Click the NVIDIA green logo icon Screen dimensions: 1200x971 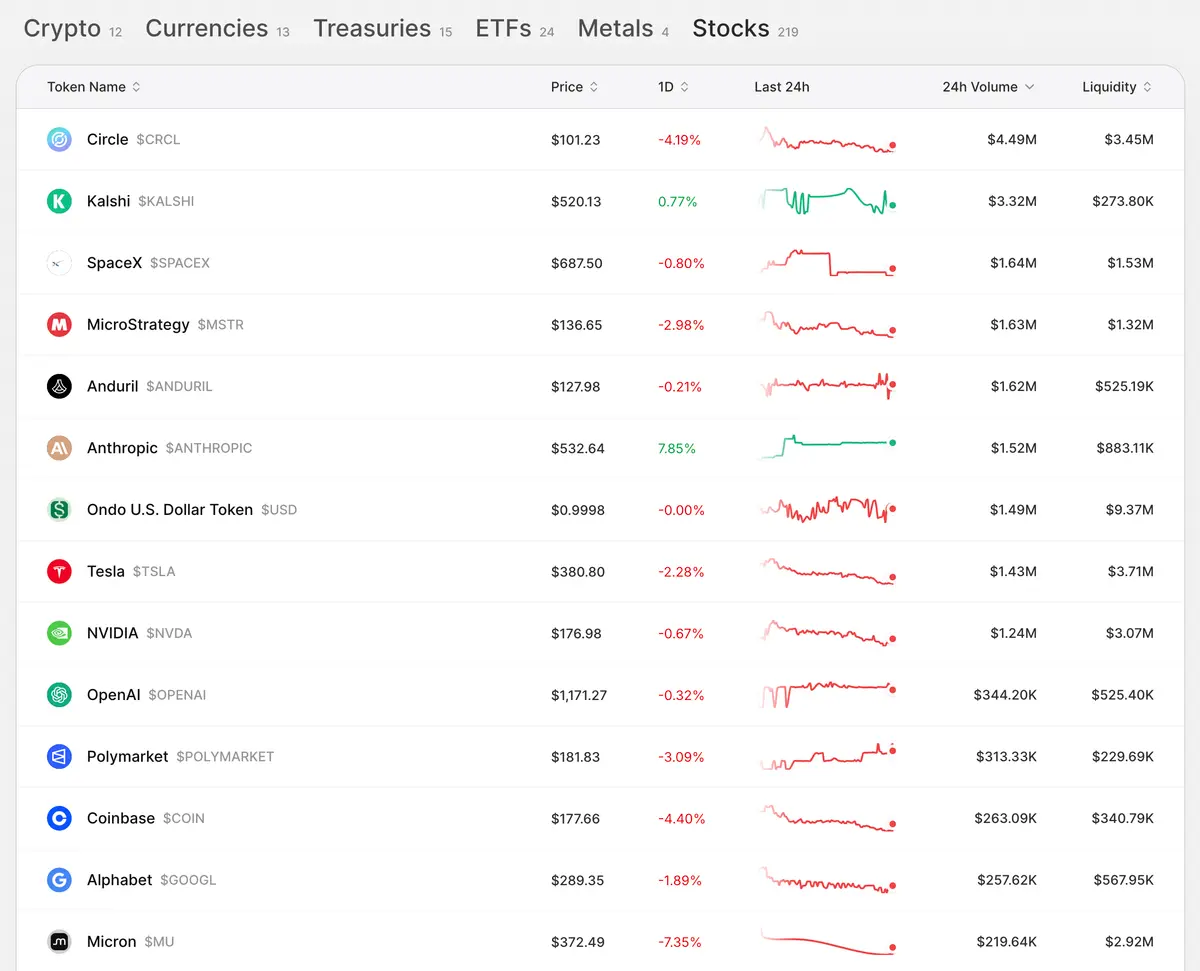(x=59, y=633)
